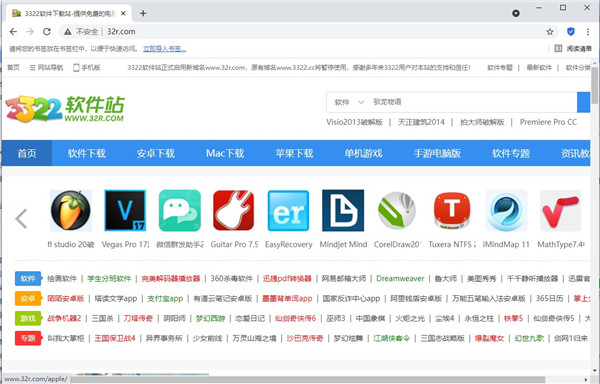Open the Vegas Pro 17 icon
Screen dimensions: 600x384
point(125,210)
